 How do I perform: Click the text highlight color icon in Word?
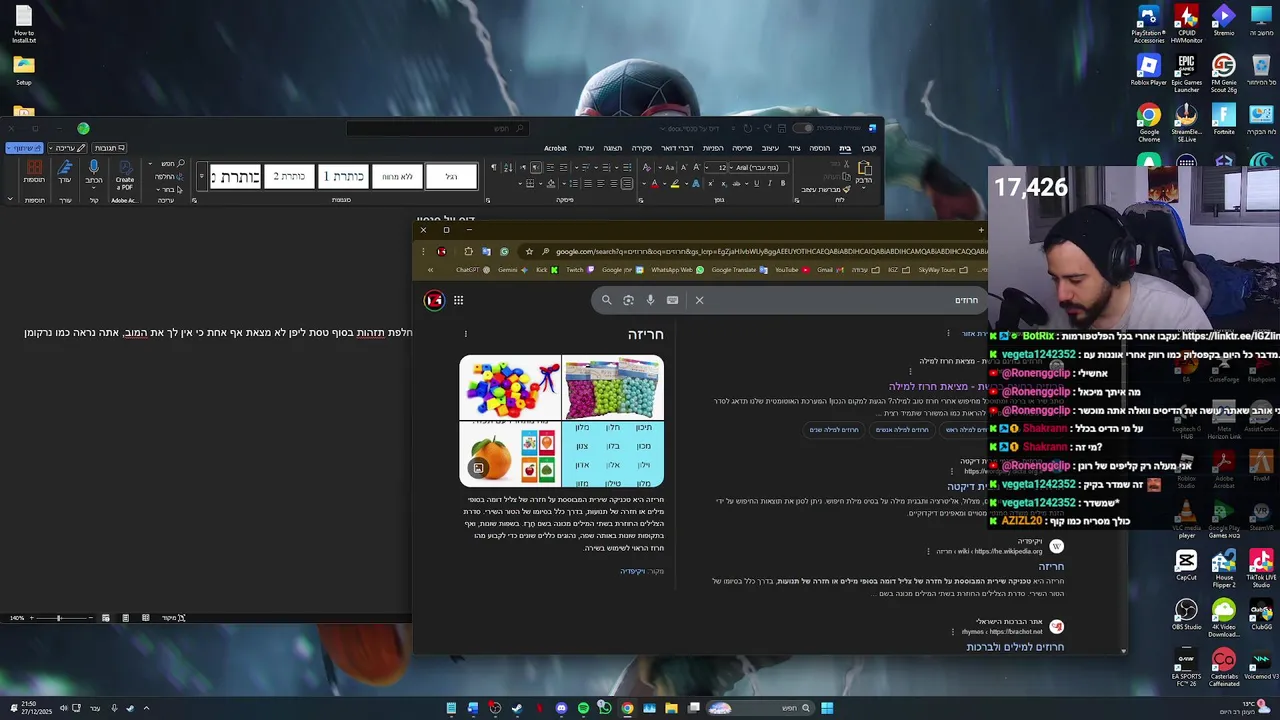tap(675, 184)
